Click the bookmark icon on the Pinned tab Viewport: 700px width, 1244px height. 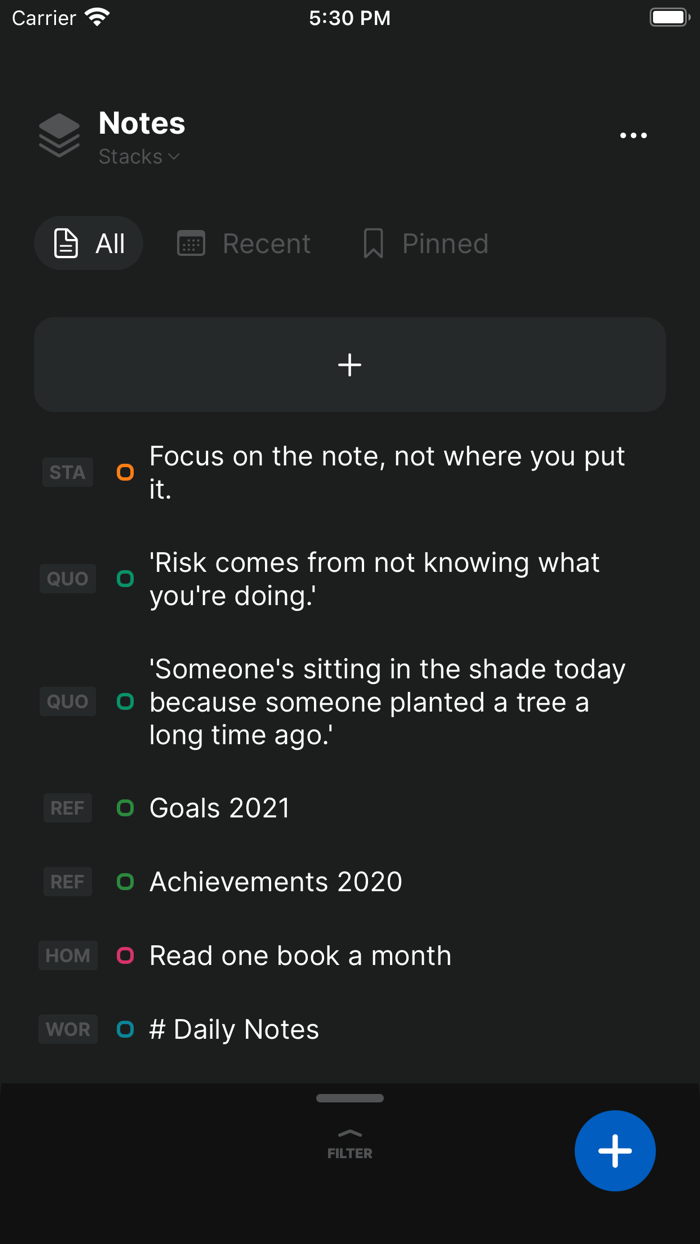click(373, 242)
